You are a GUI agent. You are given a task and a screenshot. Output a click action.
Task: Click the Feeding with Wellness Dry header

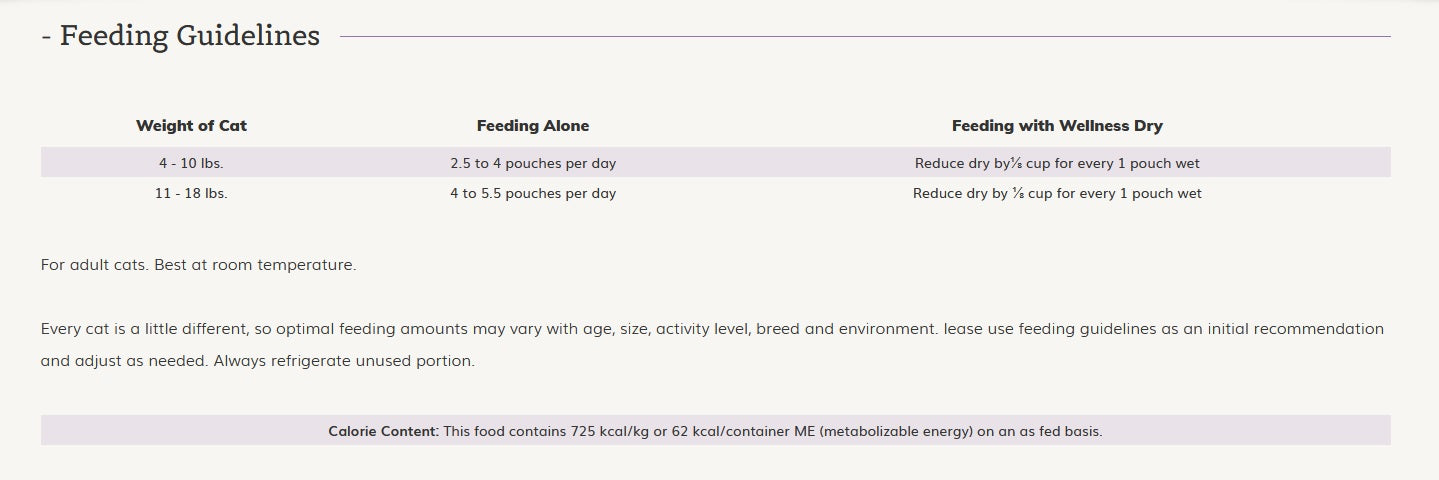1057,126
